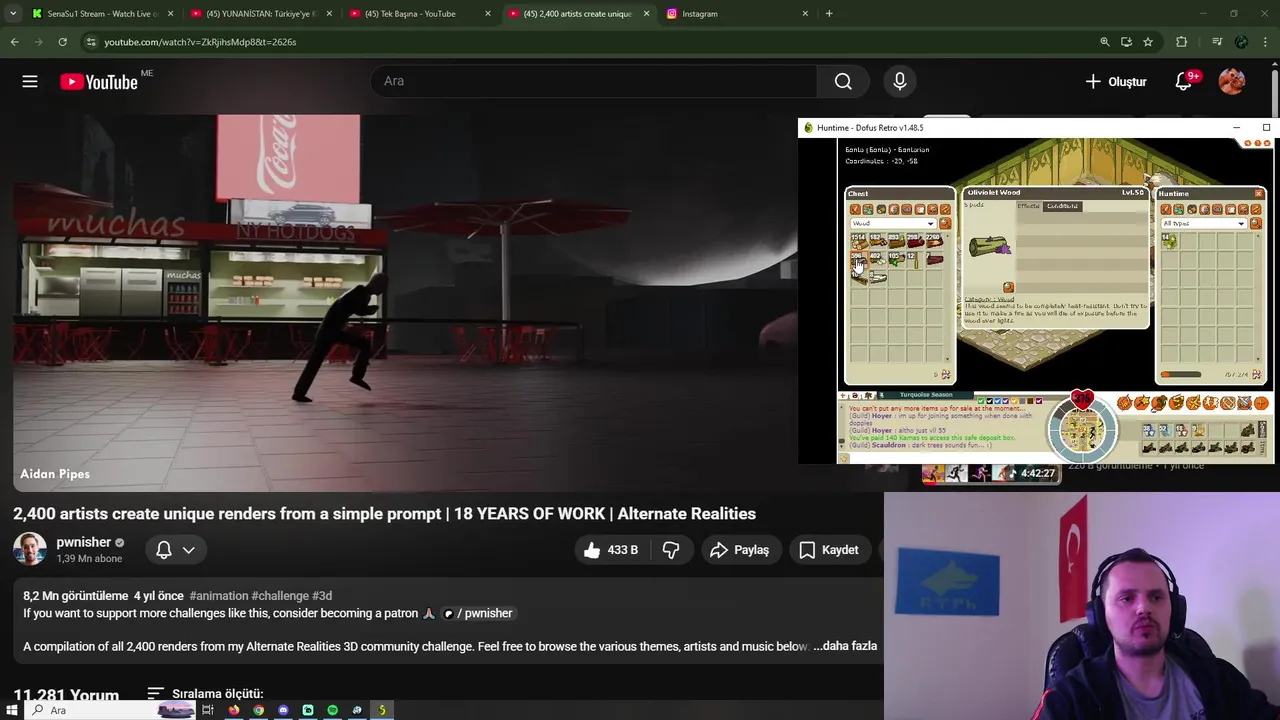The height and width of the screenshot is (720, 1280).
Task: Open YouTube notifications bell
Action: [x=1183, y=82]
